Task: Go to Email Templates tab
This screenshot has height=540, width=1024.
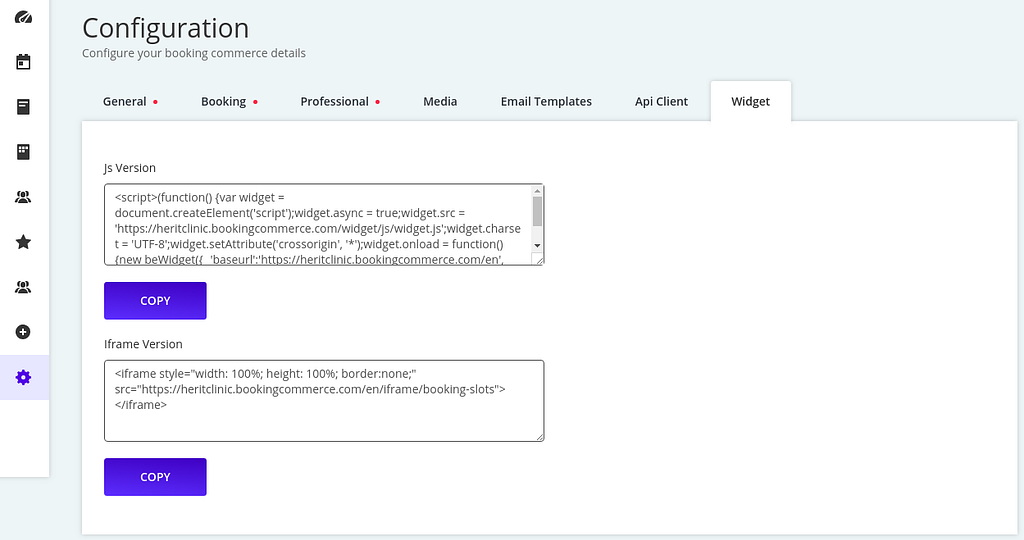Action: point(546,101)
